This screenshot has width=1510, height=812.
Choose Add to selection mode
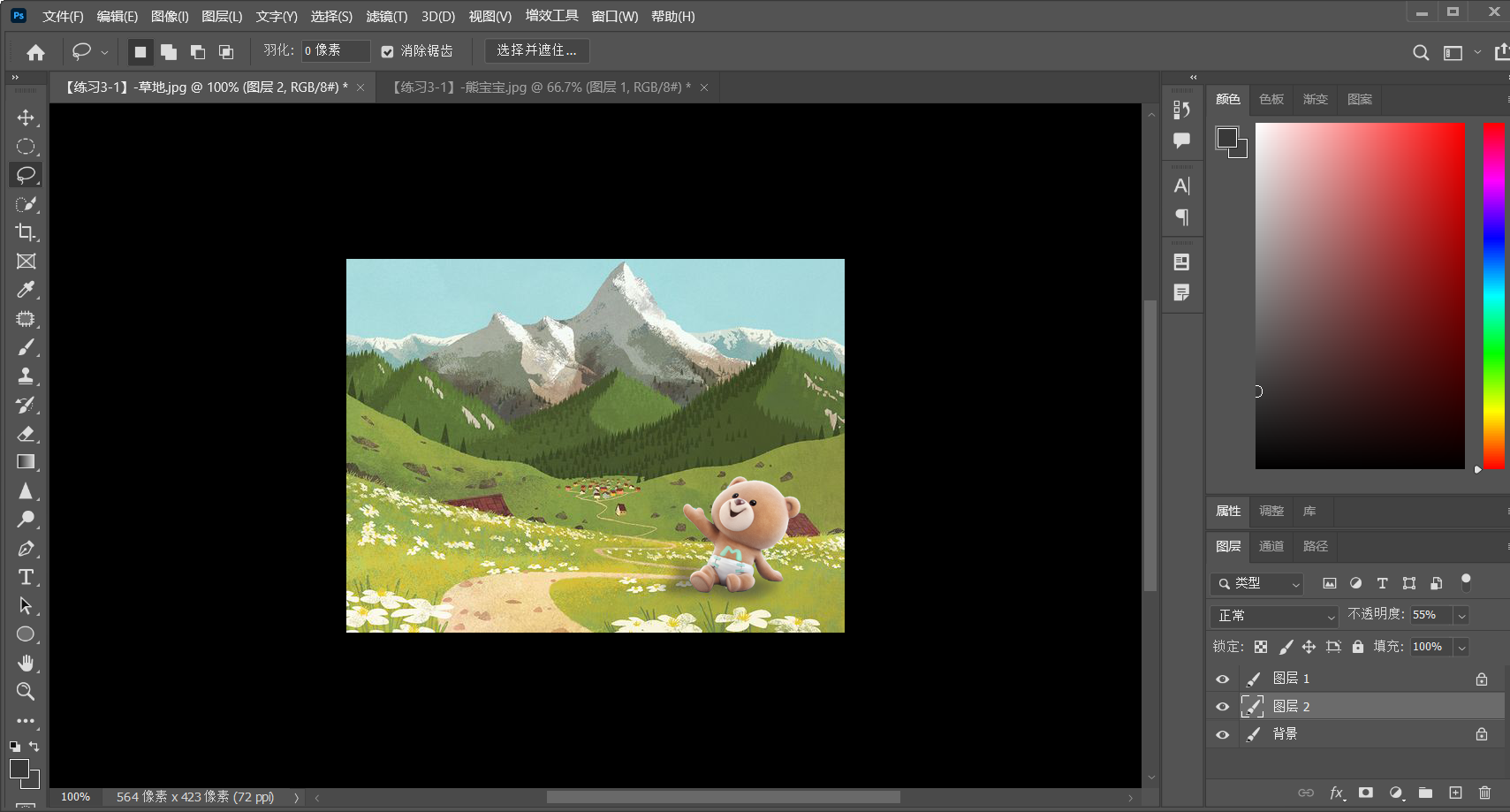click(169, 52)
